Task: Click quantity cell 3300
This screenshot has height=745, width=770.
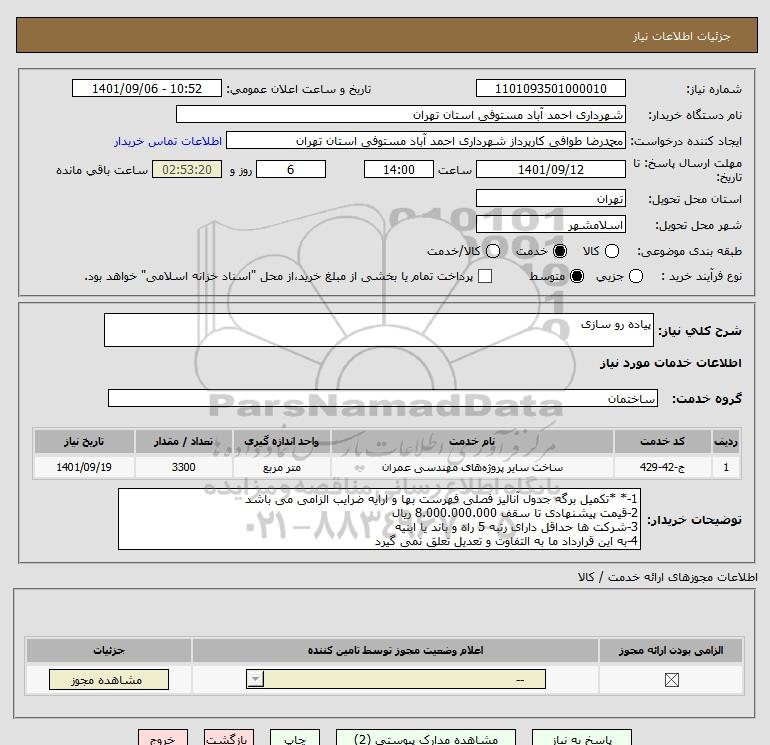Action: tap(183, 467)
